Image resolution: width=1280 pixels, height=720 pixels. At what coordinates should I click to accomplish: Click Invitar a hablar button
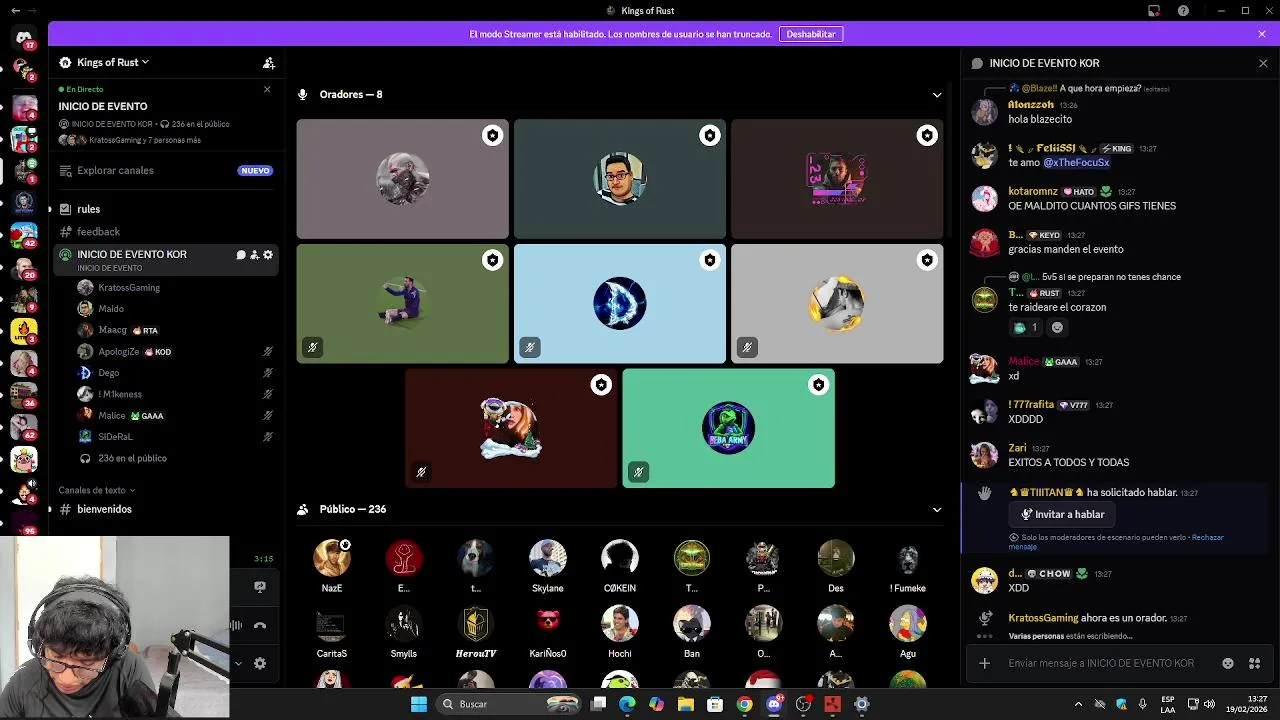click(1062, 514)
